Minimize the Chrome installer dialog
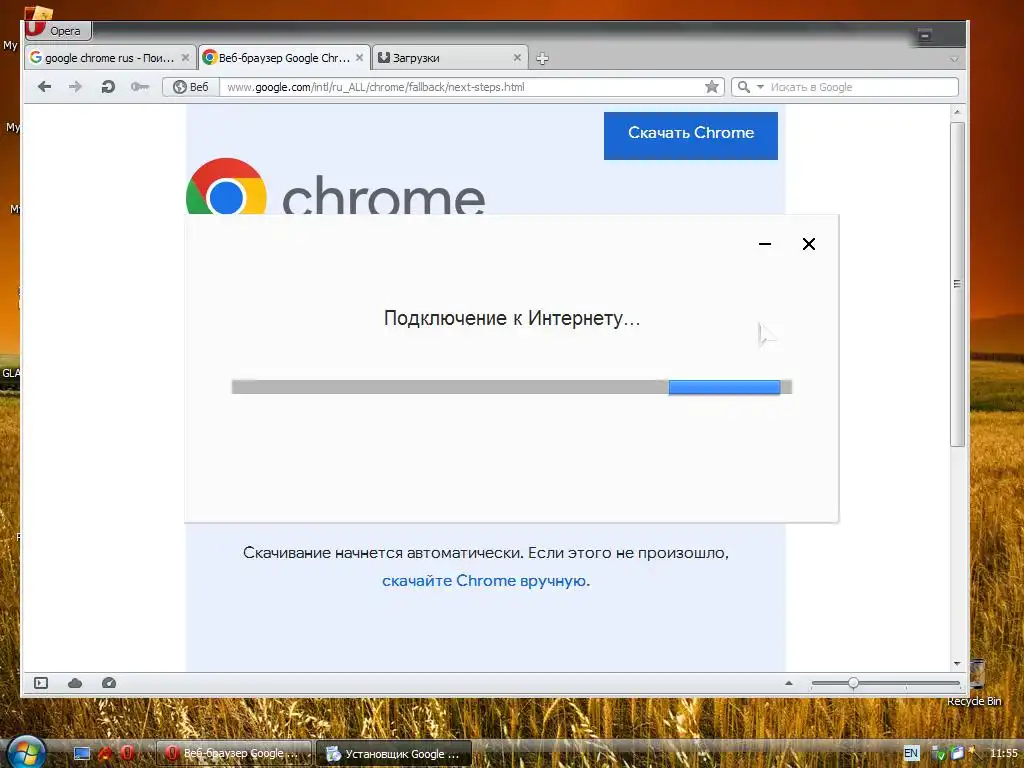 tap(765, 244)
